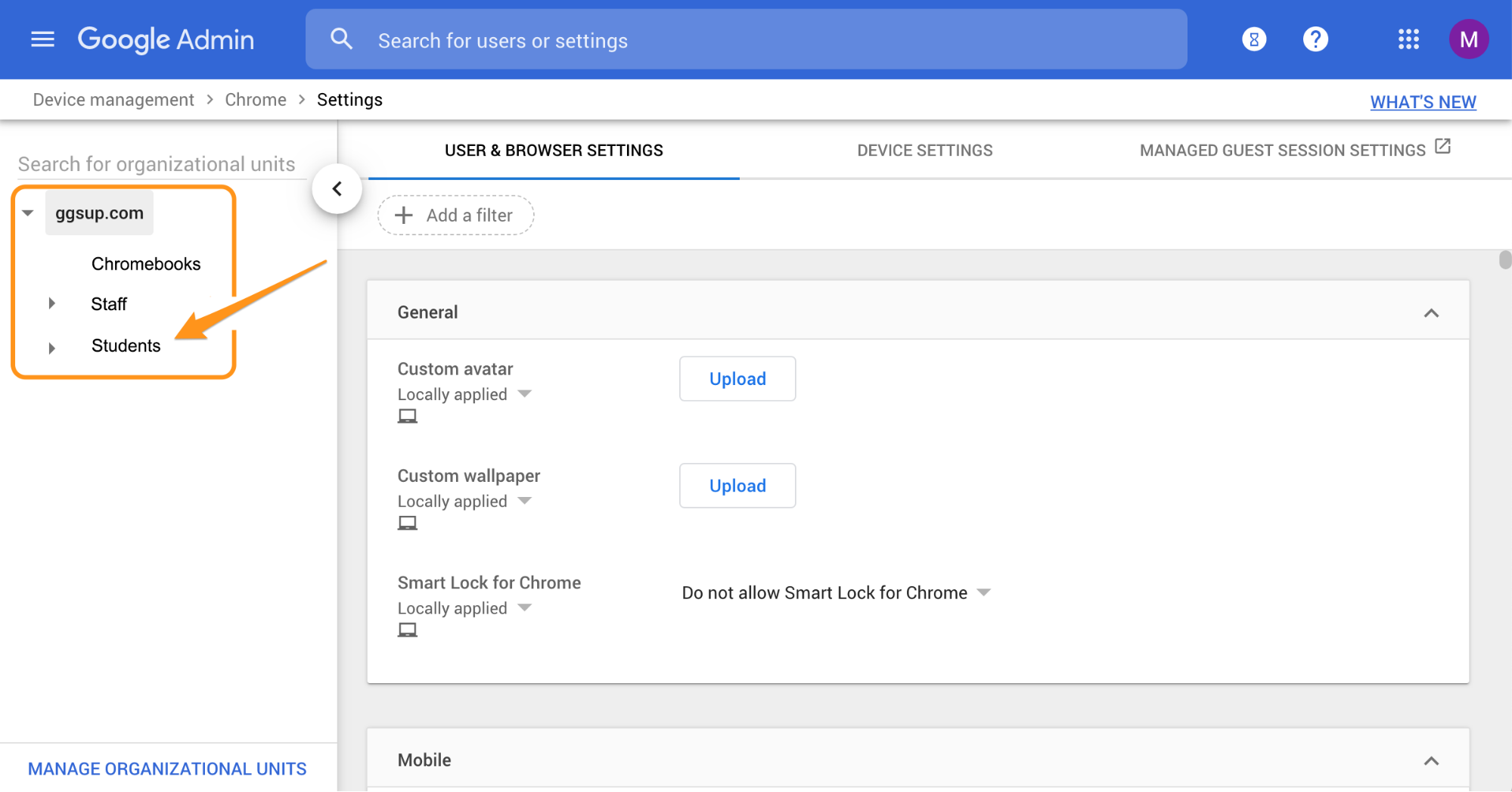Collapse the Mobile section
1512x792 pixels.
pyautogui.click(x=1431, y=761)
